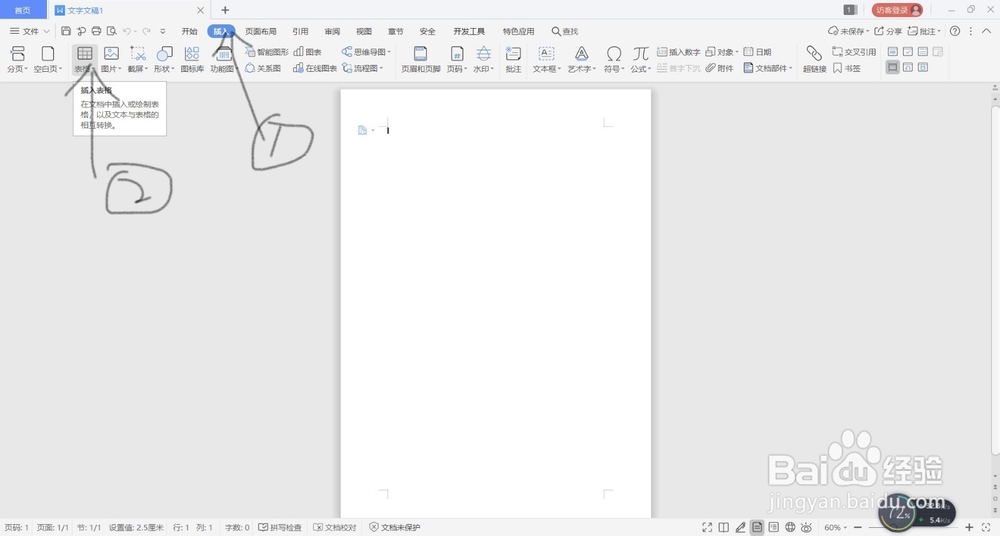1000x536 pixels.
Task: Open the 文件 file menu
Action: tap(29, 31)
